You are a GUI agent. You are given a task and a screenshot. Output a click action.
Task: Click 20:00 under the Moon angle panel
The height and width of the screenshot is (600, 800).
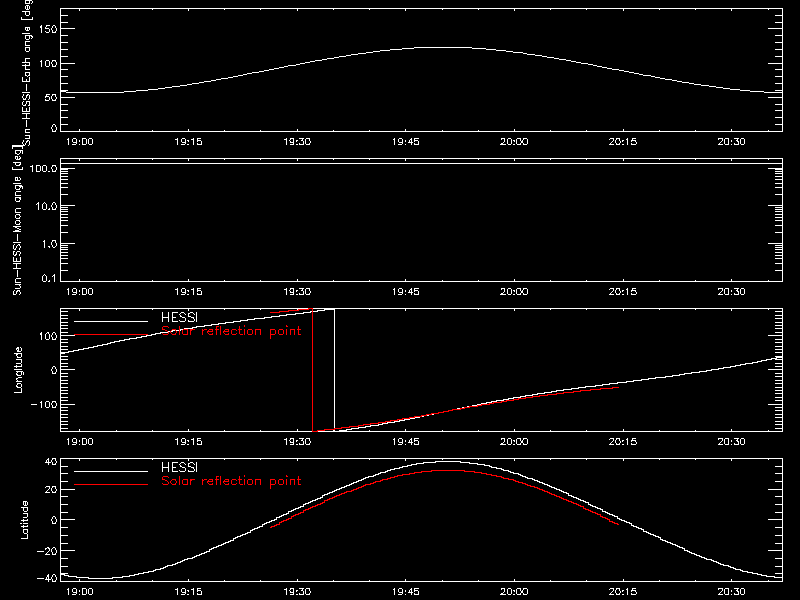click(514, 292)
